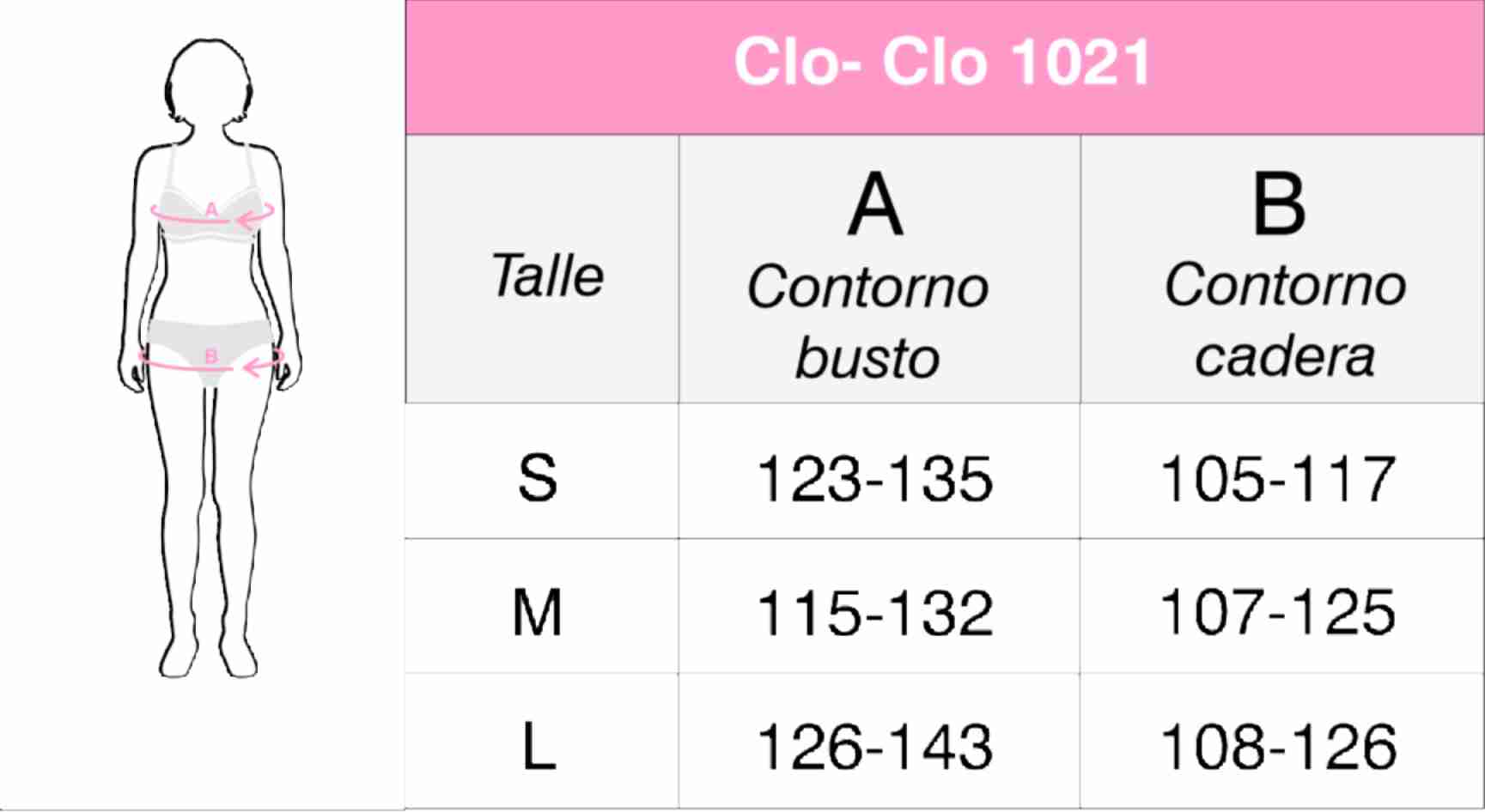Click the hip value '105-117' cell
Viewport: 1485px width, 812px height.
coord(1278,478)
